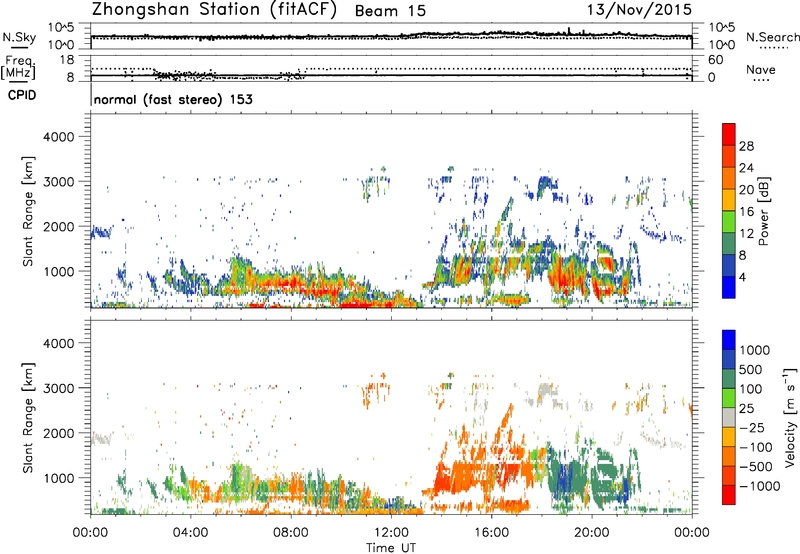Image resolution: width=800 pixels, height=554 pixels.
Task: Pick the red top segment of Power color bar
Action: (x=729, y=134)
